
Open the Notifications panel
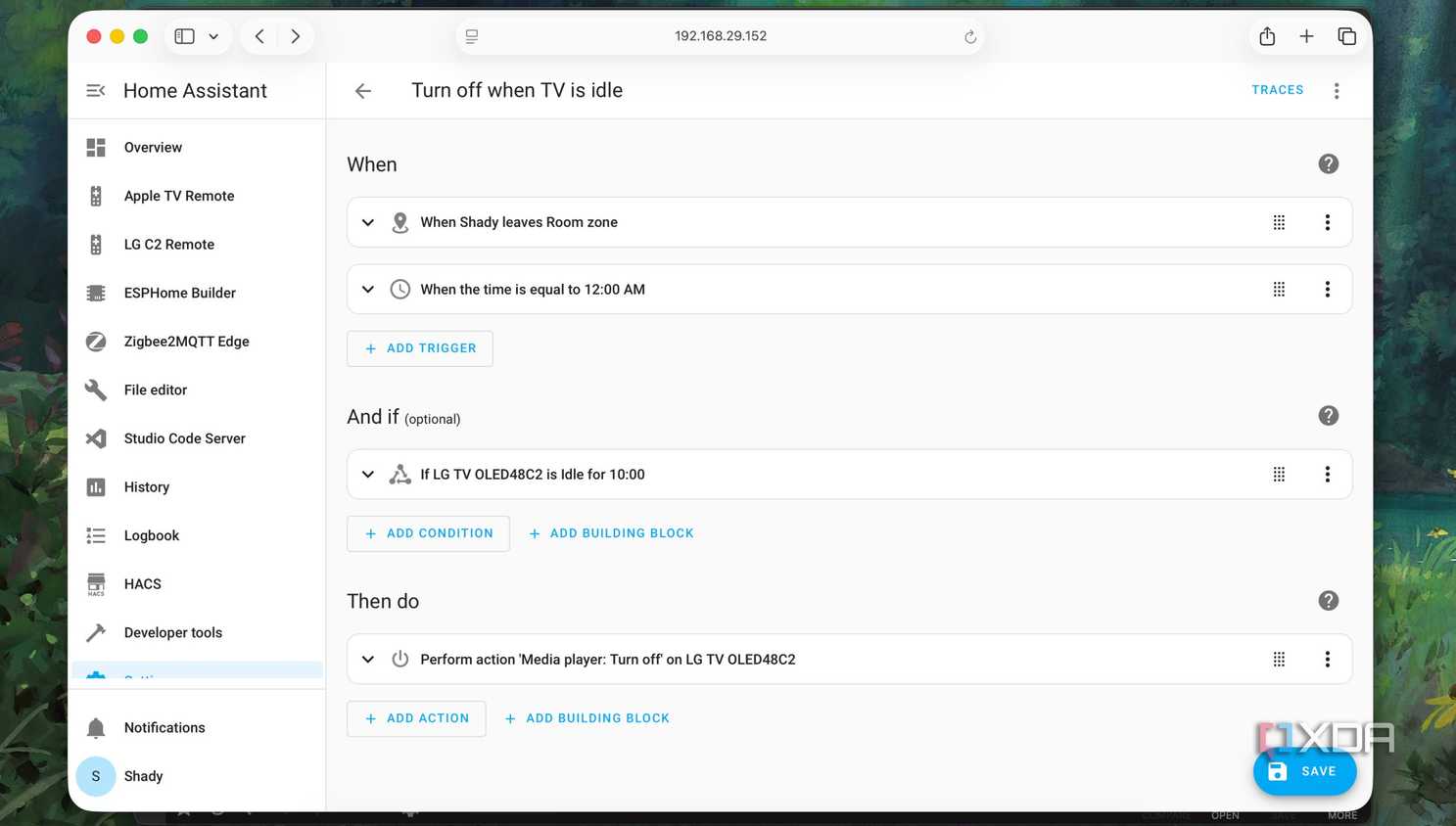(197, 728)
